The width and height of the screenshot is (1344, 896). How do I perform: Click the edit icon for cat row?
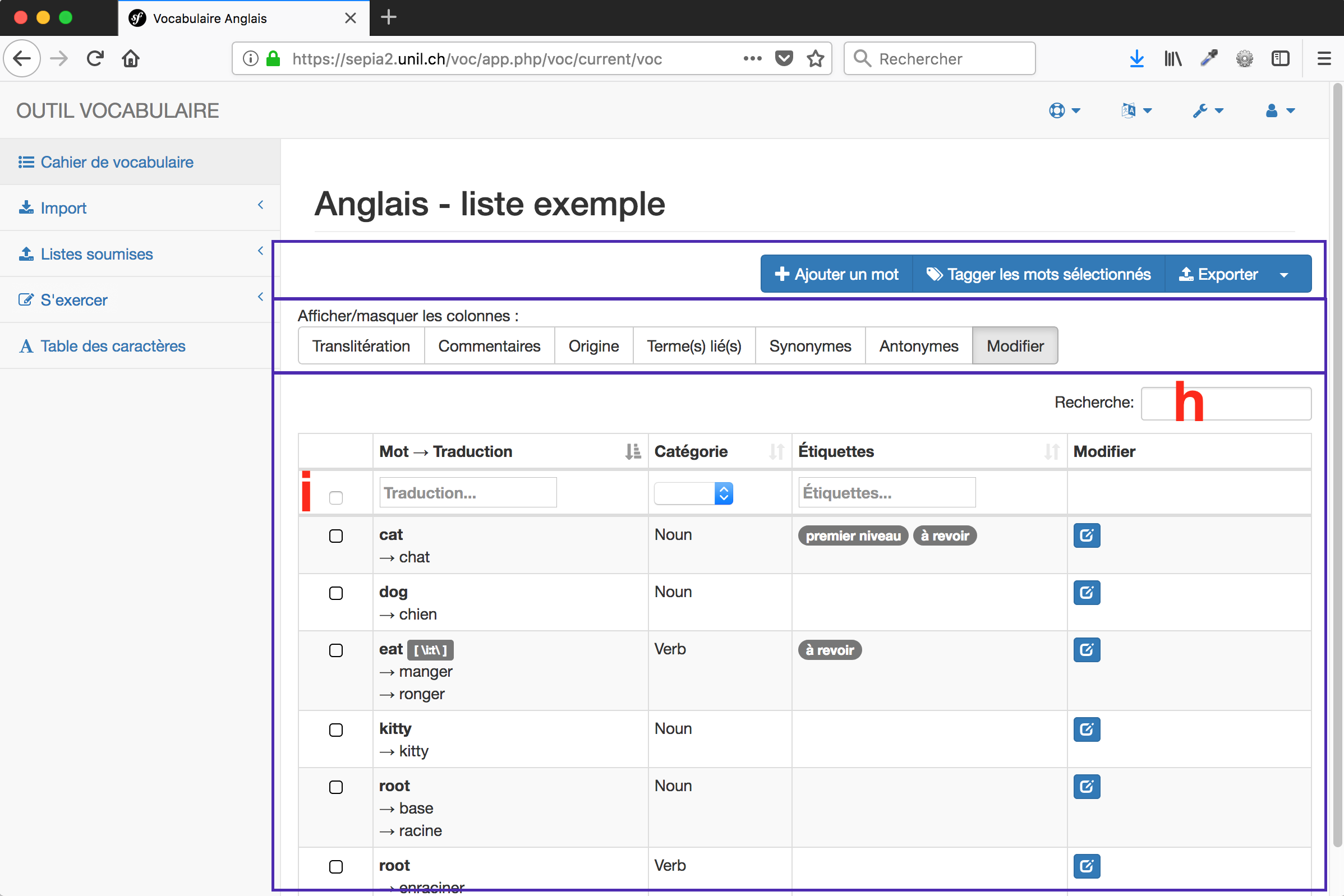1086,535
